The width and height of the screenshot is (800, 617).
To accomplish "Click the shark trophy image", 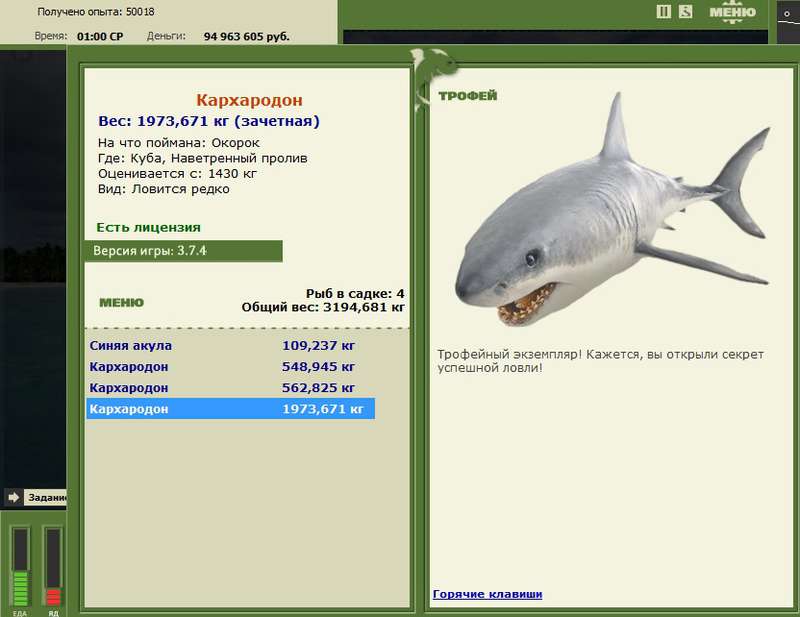I will pos(613,209).
